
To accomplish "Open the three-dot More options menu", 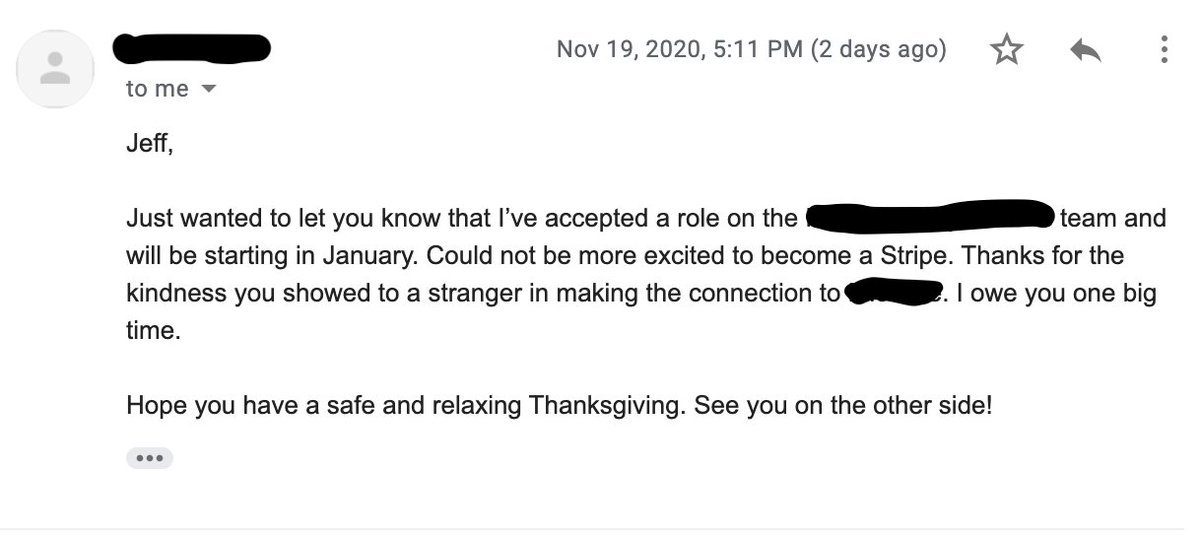I will pyautogui.click(x=1163, y=50).
